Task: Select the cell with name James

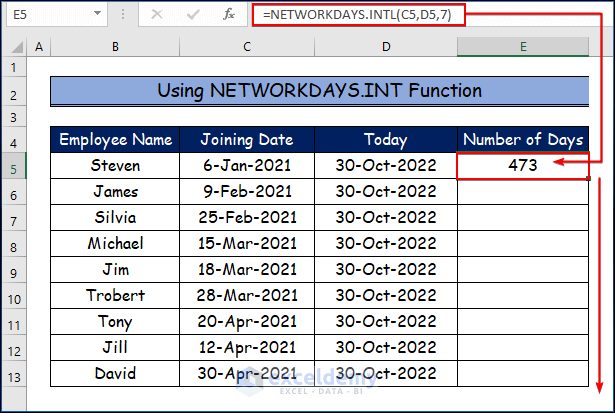Action: point(115,191)
